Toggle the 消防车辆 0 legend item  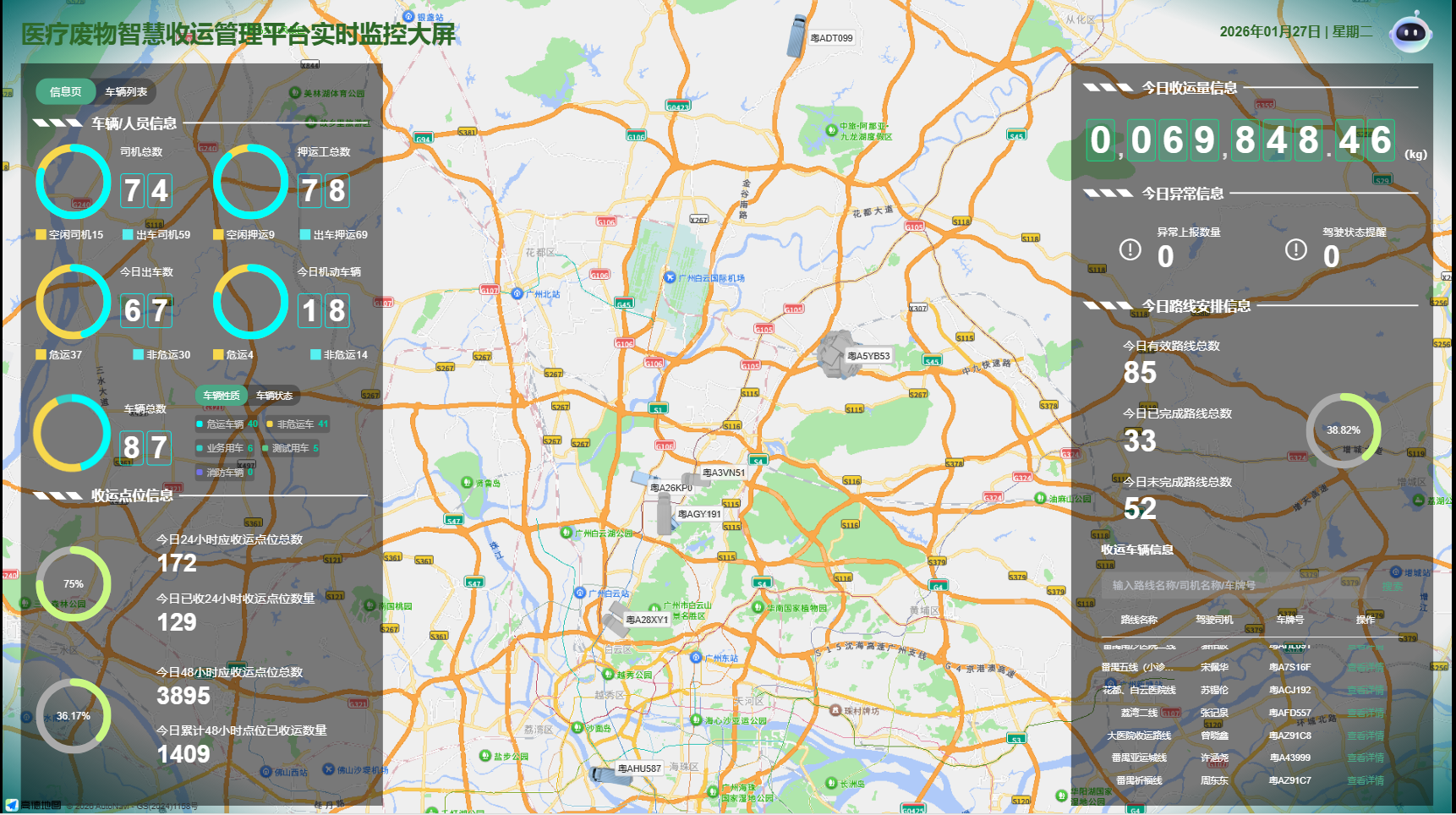coord(225,473)
